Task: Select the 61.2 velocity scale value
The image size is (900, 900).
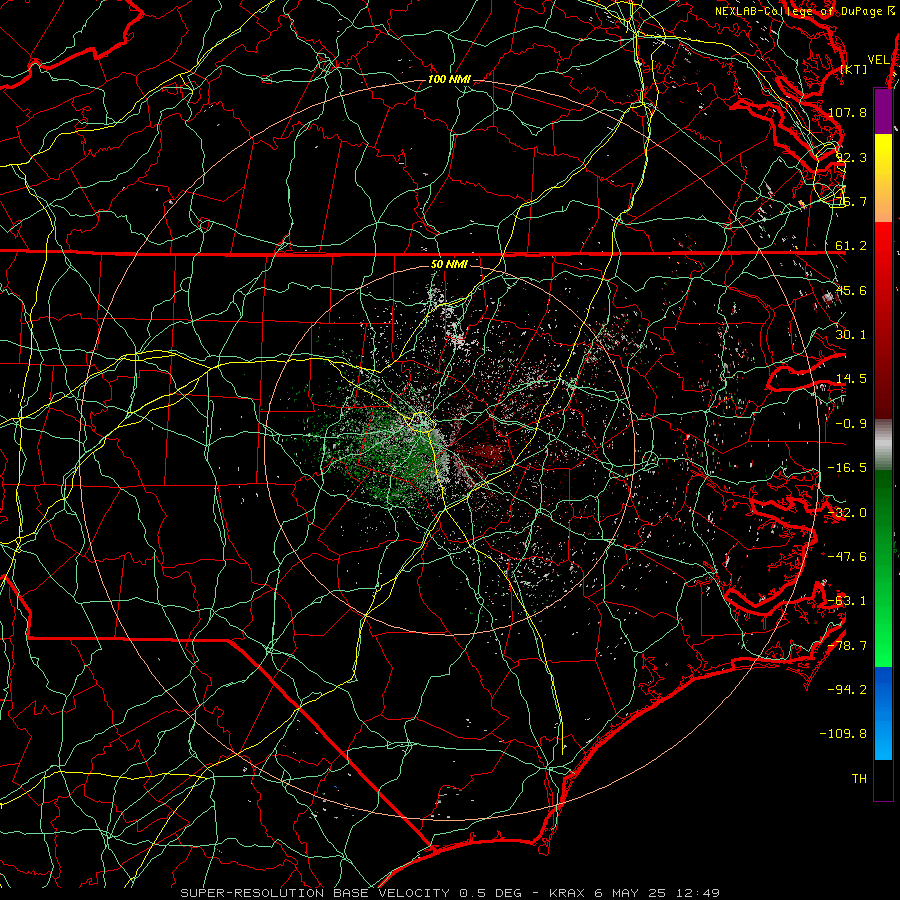Action: pyautogui.click(x=851, y=246)
